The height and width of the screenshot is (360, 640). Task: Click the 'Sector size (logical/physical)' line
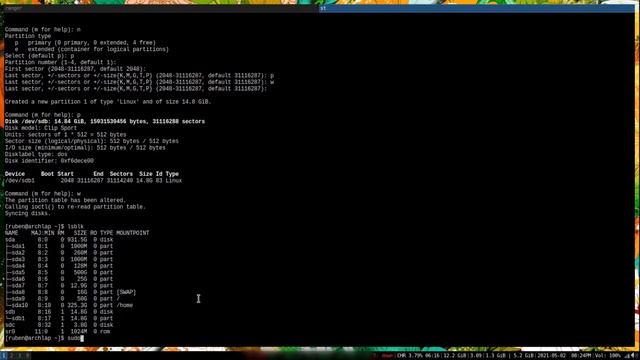pyautogui.click(x=92, y=141)
